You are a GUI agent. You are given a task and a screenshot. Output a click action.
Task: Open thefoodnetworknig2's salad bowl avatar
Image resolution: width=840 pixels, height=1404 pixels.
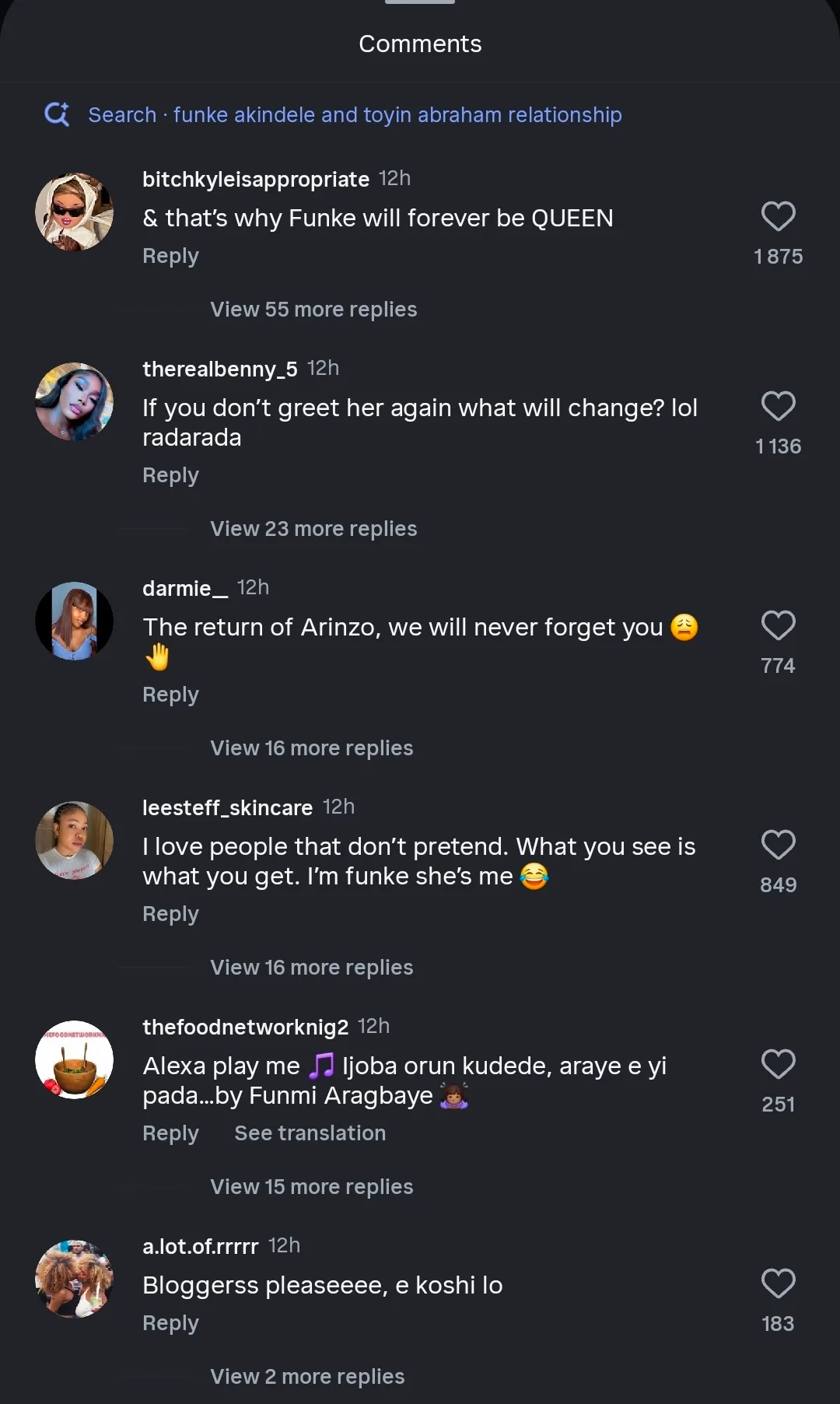(75, 1060)
